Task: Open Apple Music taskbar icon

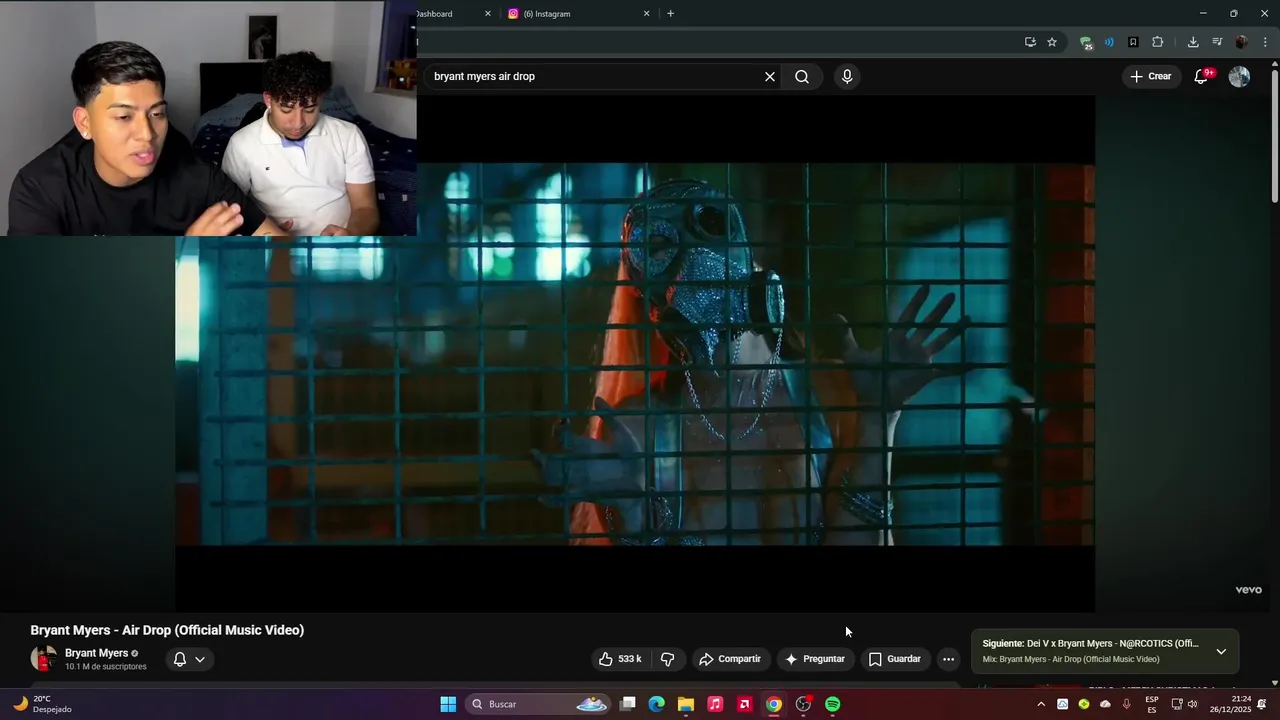Action: tap(715, 704)
